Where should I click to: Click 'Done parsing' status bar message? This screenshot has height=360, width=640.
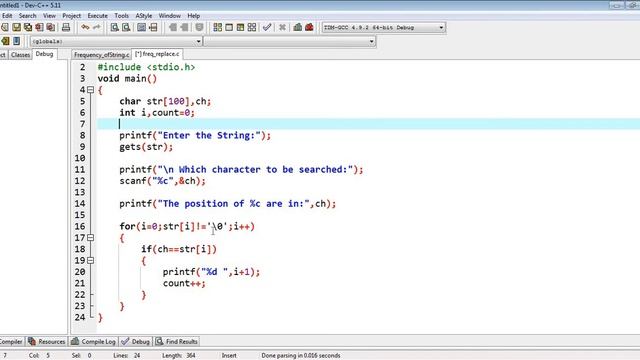[301, 356]
